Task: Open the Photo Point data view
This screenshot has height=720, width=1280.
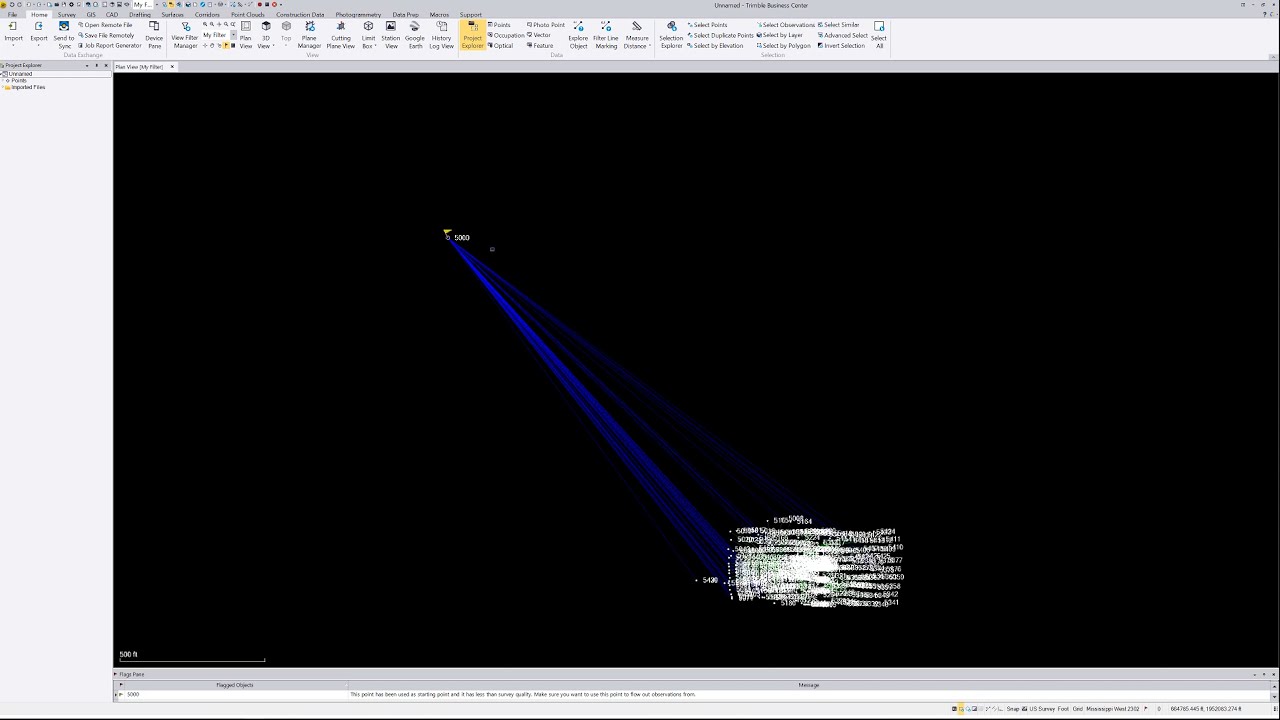Action: pos(546,25)
